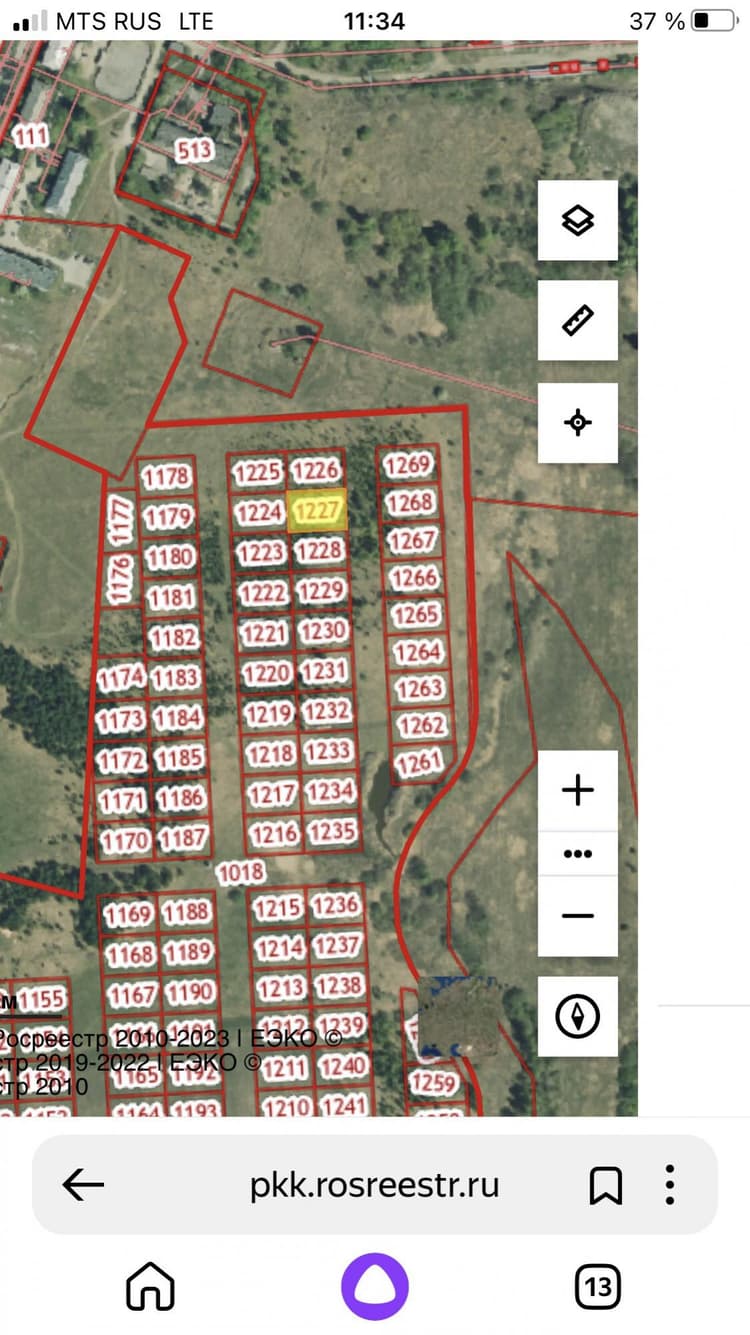750x1335 pixels.
Task: Select parcel 1226 on the map
Action: click(x=317, y=470)
